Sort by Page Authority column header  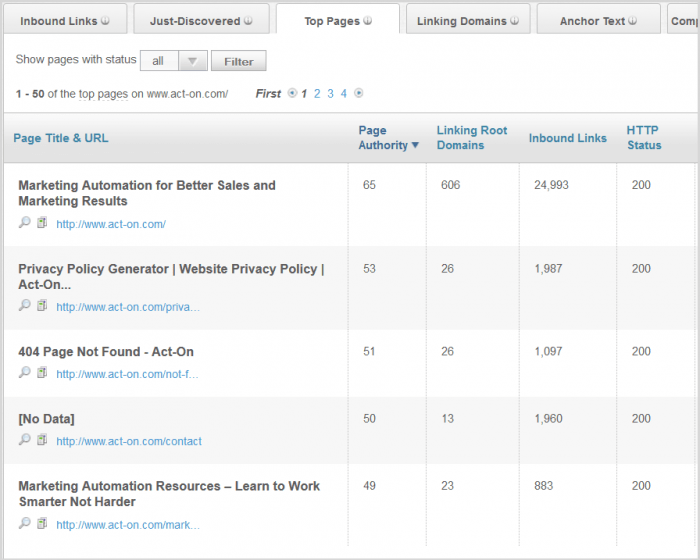(x=388, y=138)
